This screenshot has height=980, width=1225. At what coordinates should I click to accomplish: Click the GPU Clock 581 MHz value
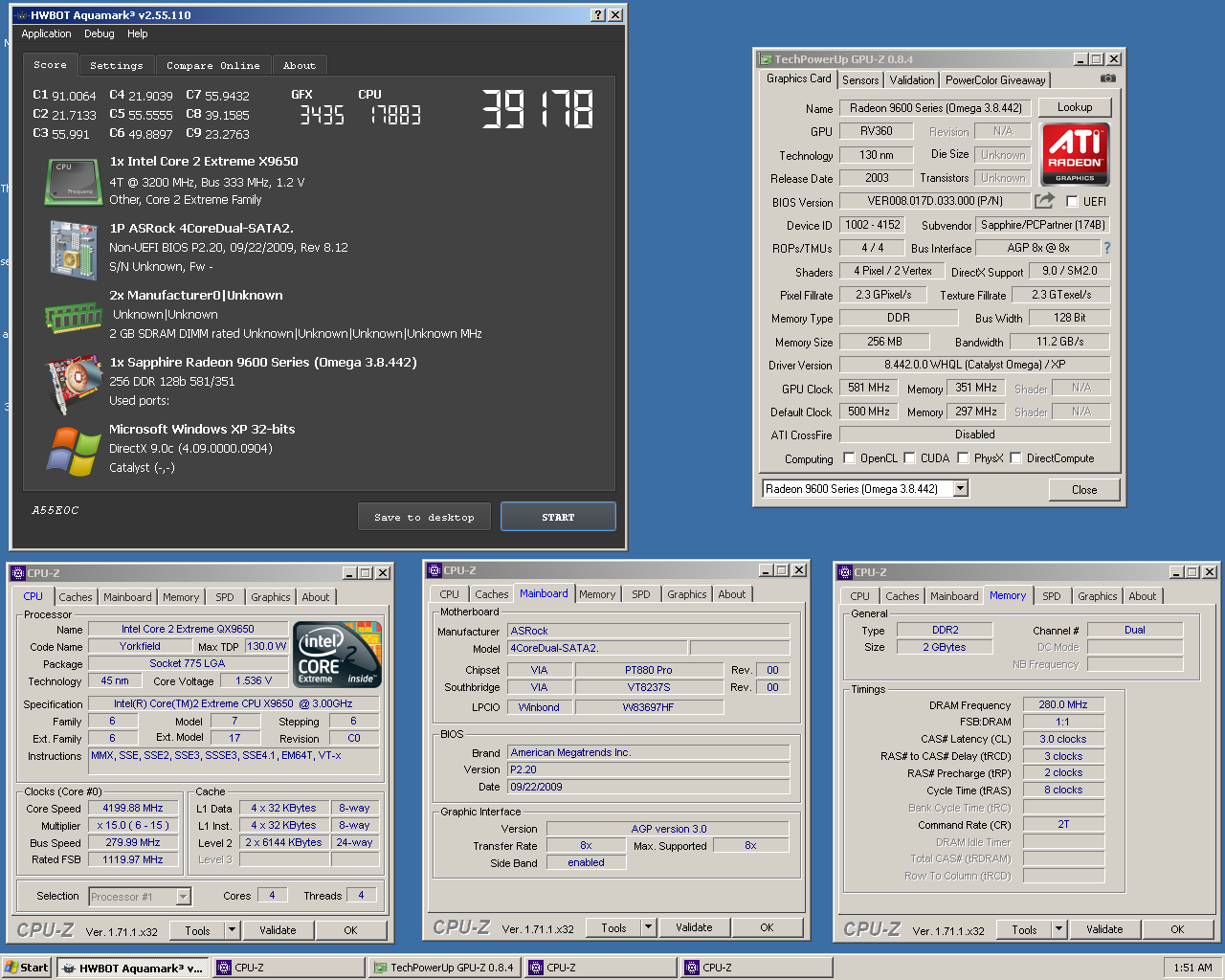[x=869, y=388]
